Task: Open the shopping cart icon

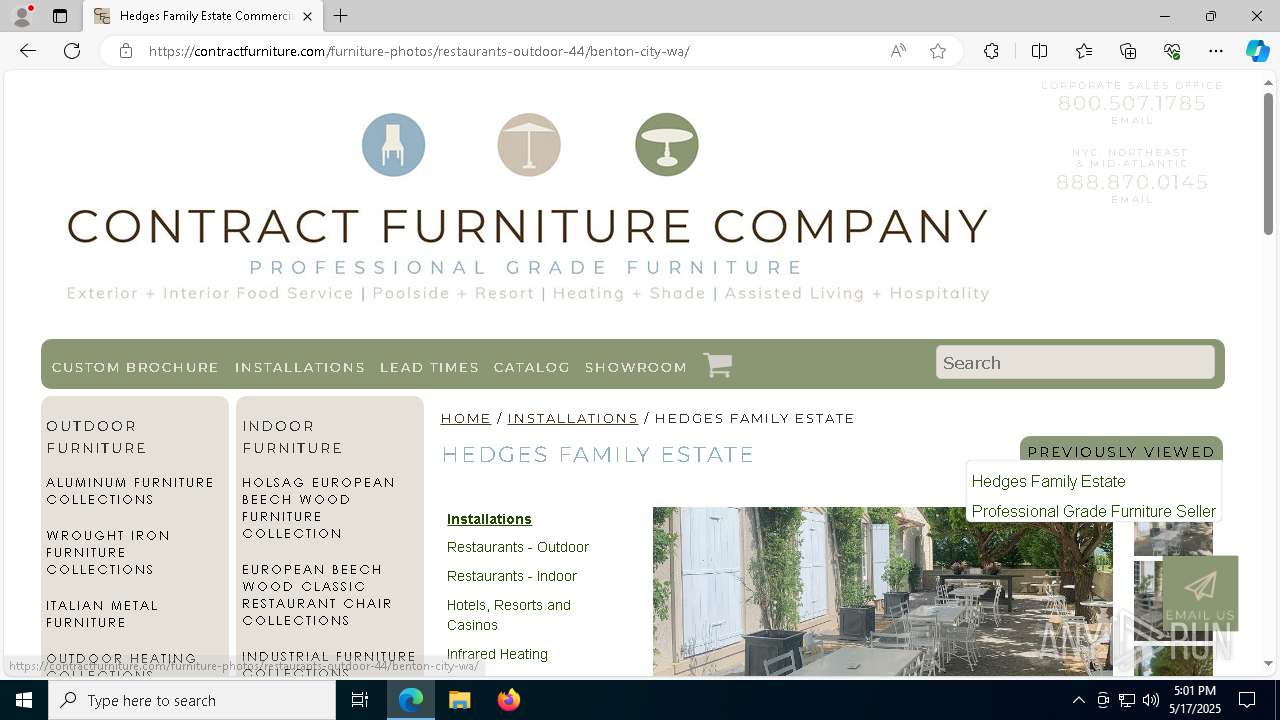Action: (x=717, y=365)
